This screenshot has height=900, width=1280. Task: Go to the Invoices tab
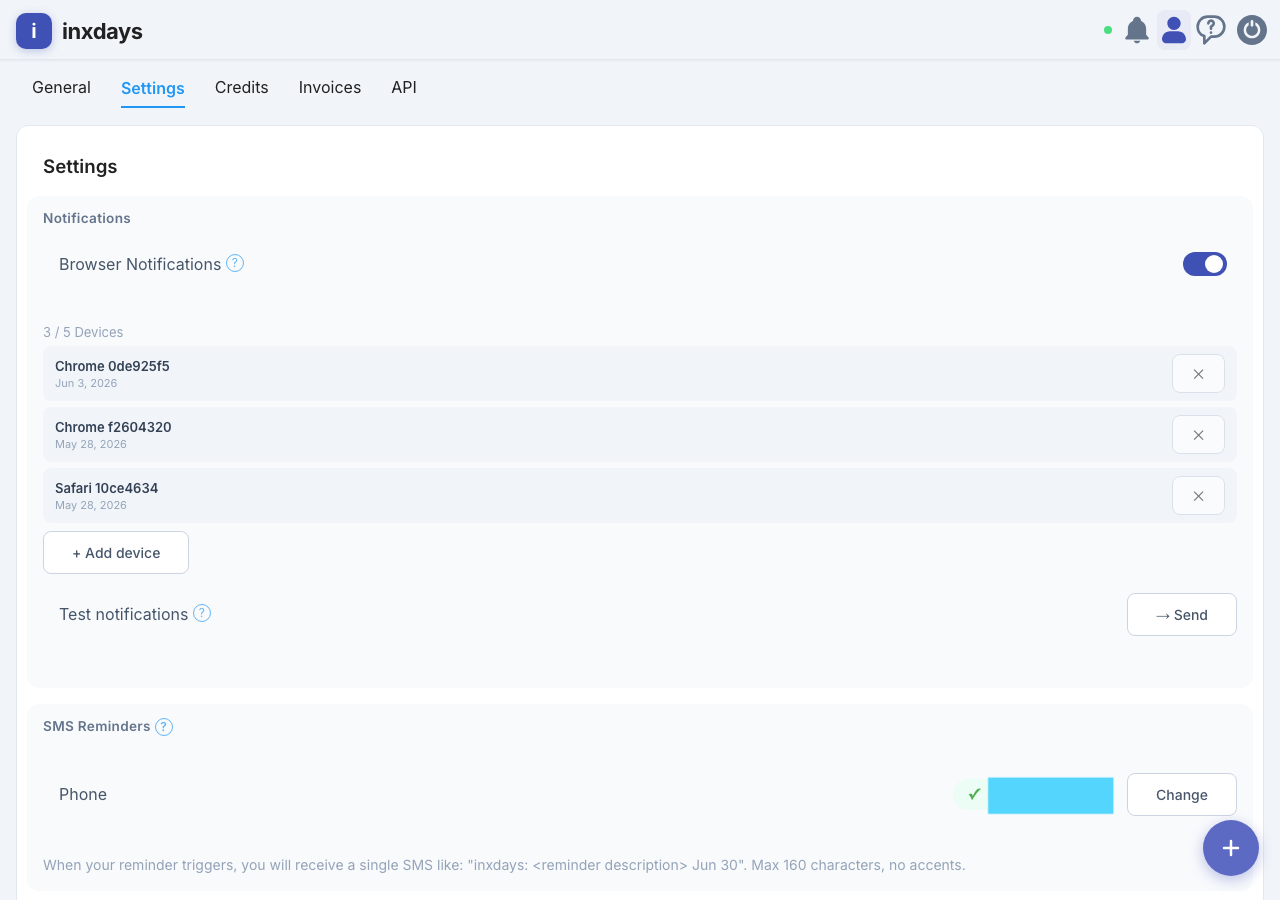pos(330,88)
